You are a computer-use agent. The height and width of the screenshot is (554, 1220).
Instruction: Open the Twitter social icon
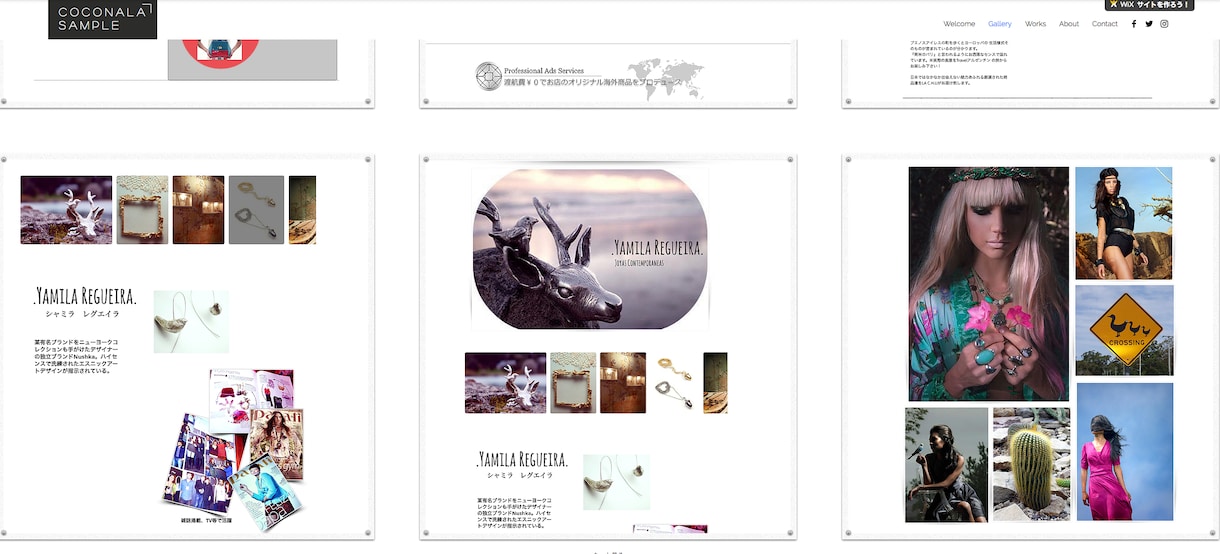[1149, 24]
